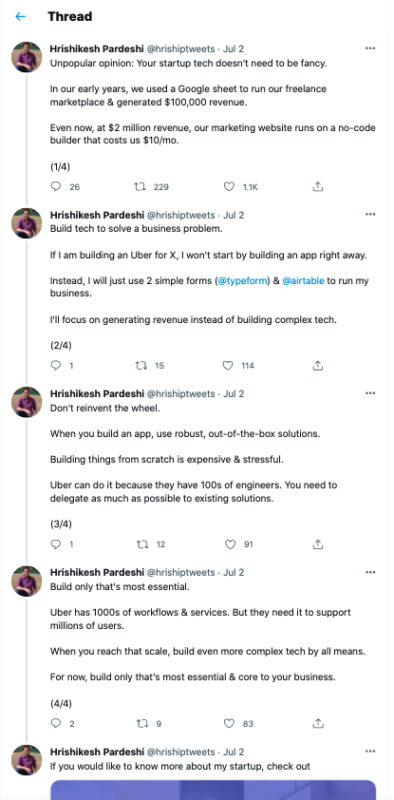Go back using the arrow beside Thread
This screenshot has height=800, width=394.
pyautogui.click(x=20, y=16)
